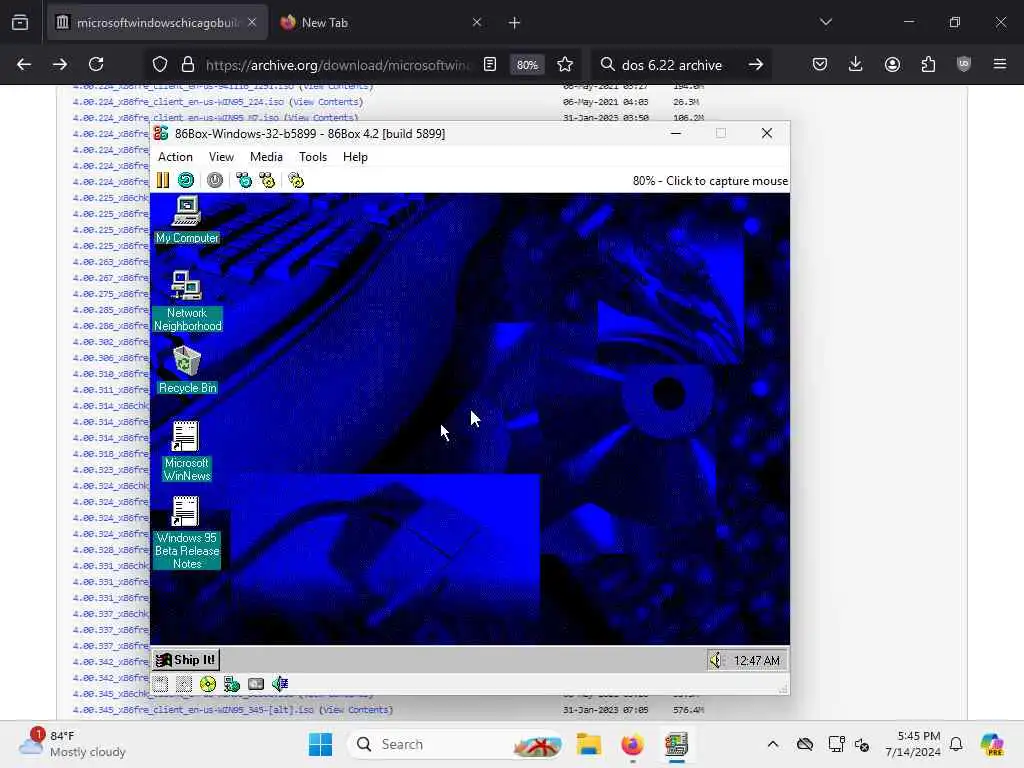
Task: Select the Microsoft WinNews shortcut
Action: click(187, 451)
